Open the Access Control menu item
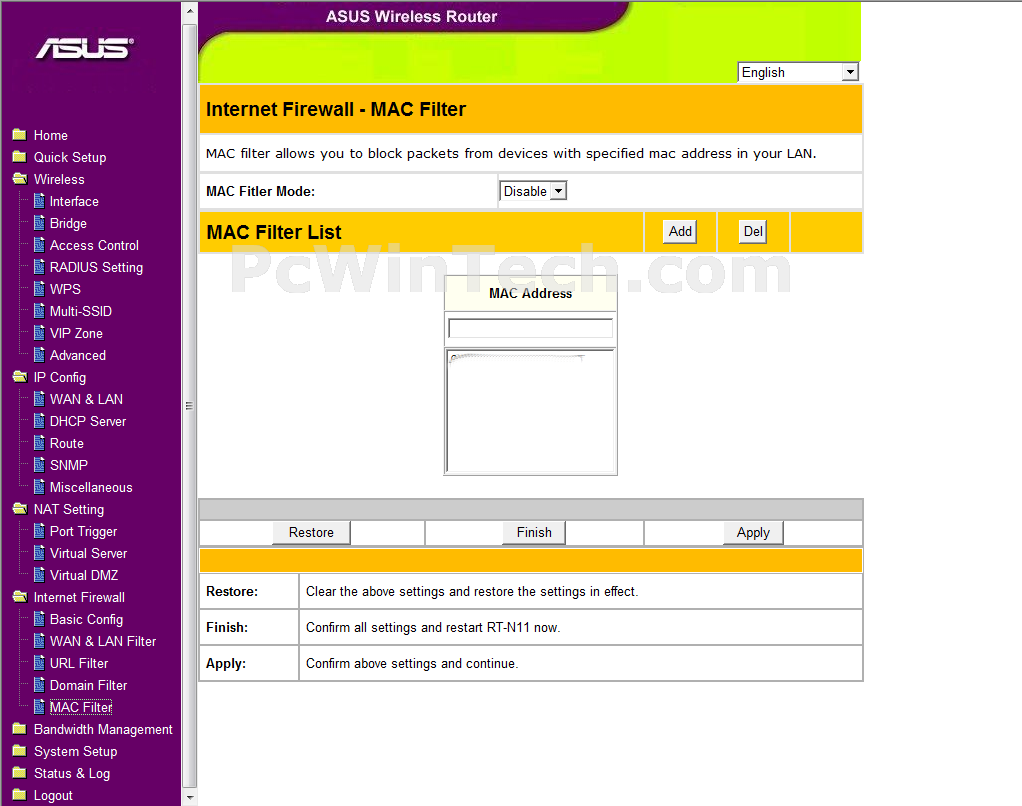 95,246
